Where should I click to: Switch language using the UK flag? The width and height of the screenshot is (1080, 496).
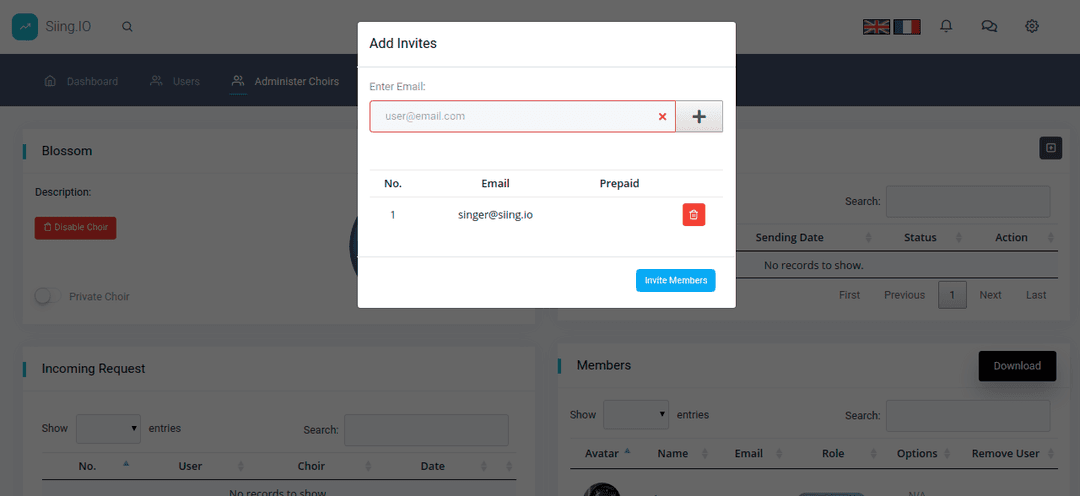pyautogui.click(x=876, y=27)
